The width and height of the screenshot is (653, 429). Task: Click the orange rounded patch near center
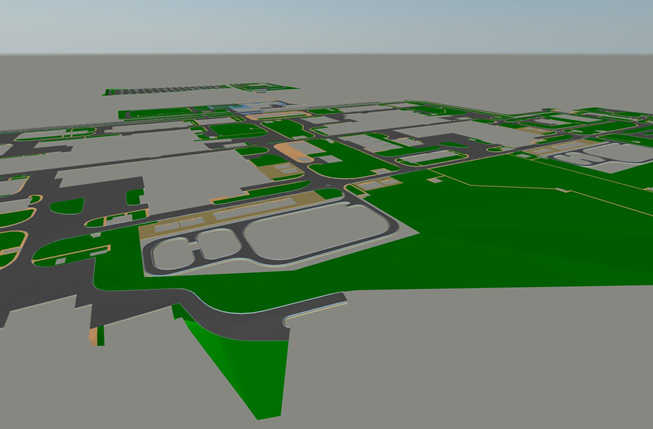[294, 152]
